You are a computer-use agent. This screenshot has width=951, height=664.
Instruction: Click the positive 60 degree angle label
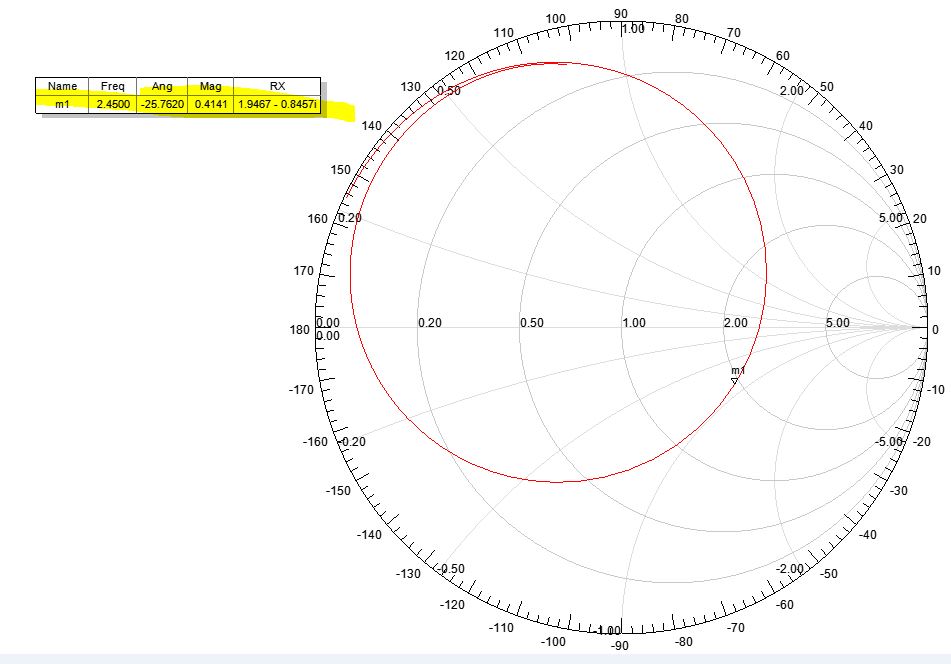click(x=783, y=56)
